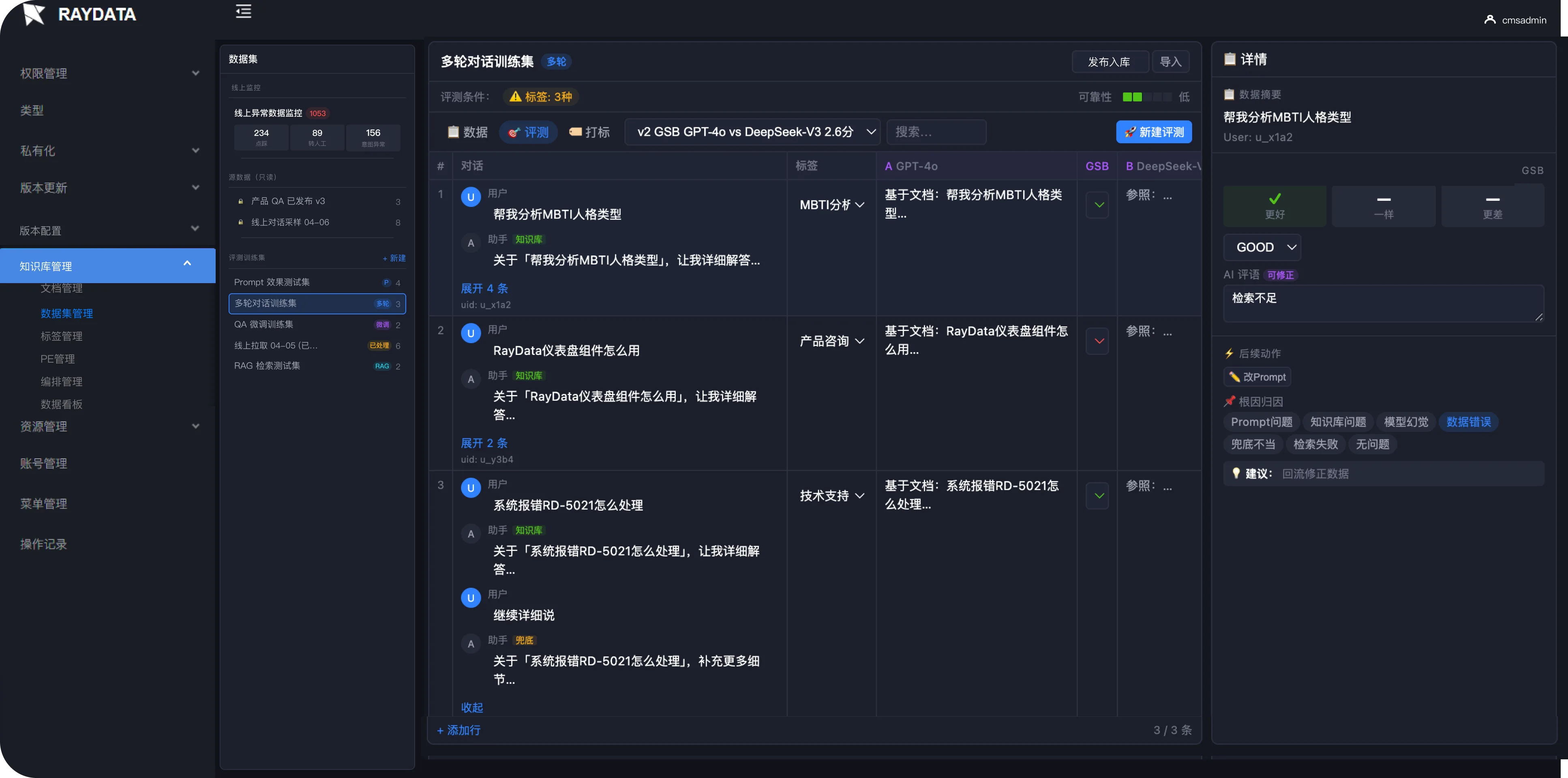Click the 可靠性 level indicator bar
The image size is (1568, 778).
click(x=1147, y=97)
